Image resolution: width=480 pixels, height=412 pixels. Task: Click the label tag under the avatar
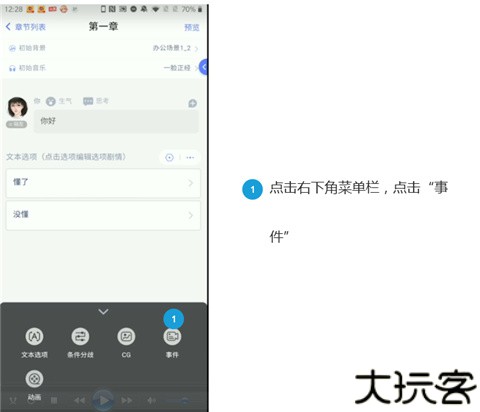[16, 124]
